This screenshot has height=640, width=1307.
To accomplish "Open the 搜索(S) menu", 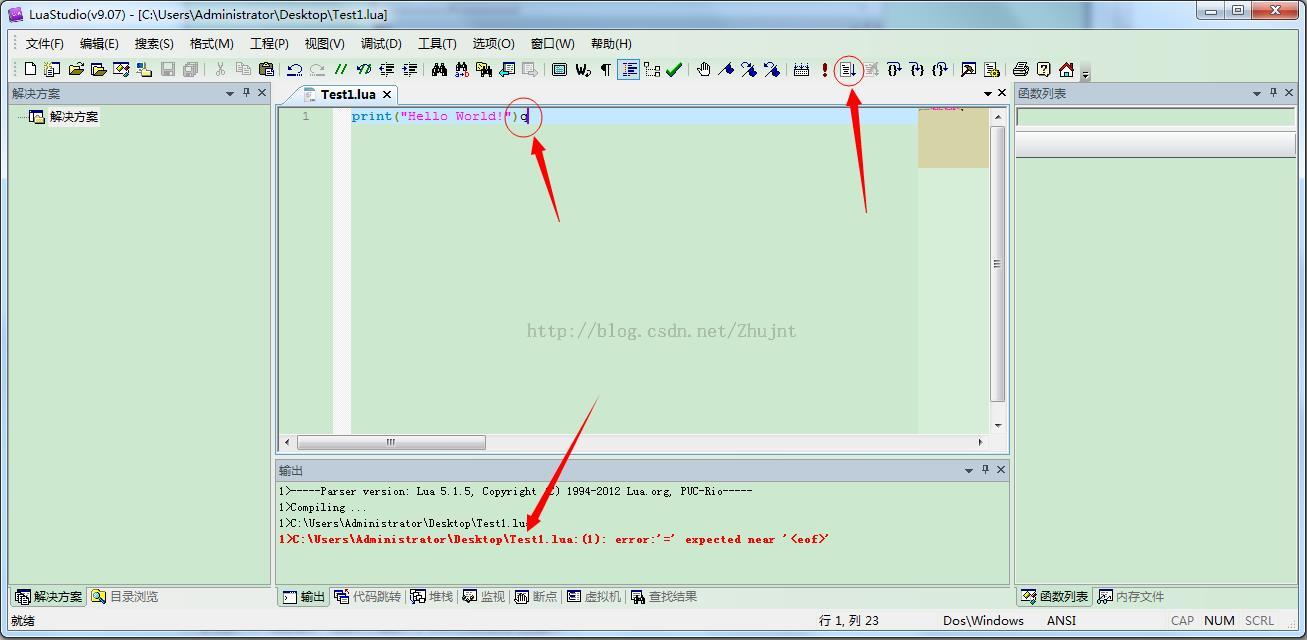I will [x=154, y=43].
